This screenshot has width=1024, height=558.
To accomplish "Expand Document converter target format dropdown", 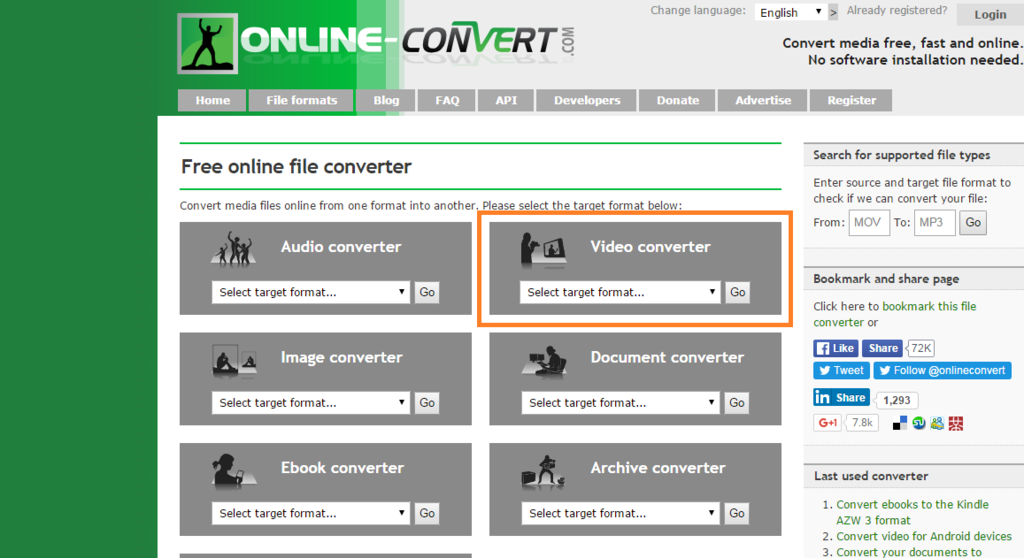I will (620, 402).
